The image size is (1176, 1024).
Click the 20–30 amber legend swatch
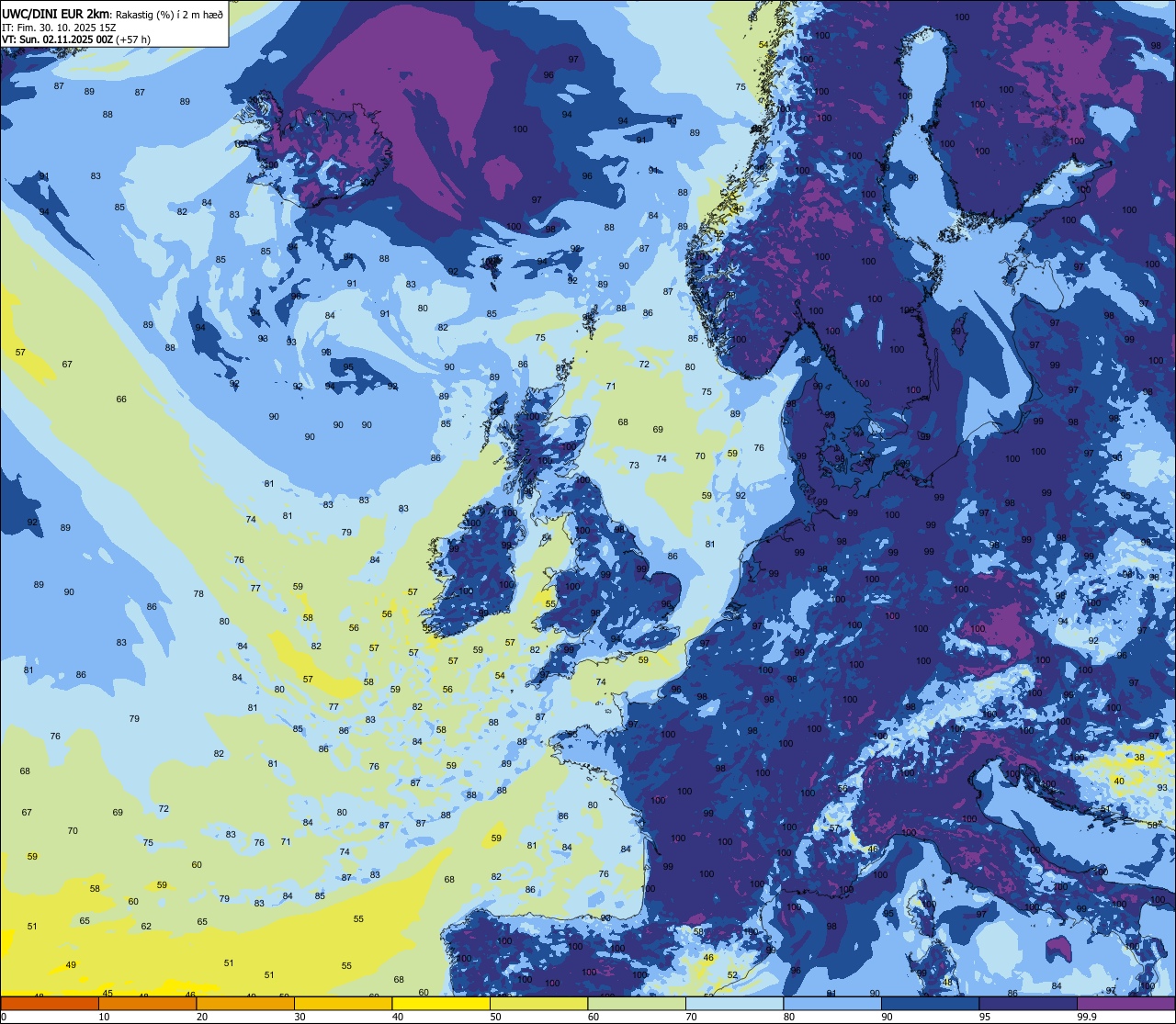click(x=245, y=1003)
